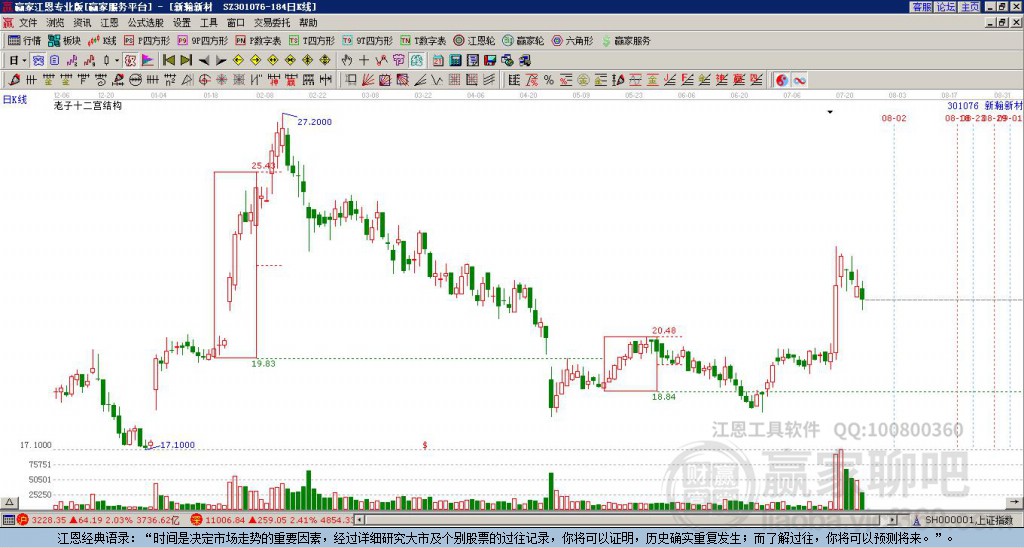Select the Gann fan lines tool
This screenshot has height=548, width=1024.
pyautogui.click(x=368, y=80)
